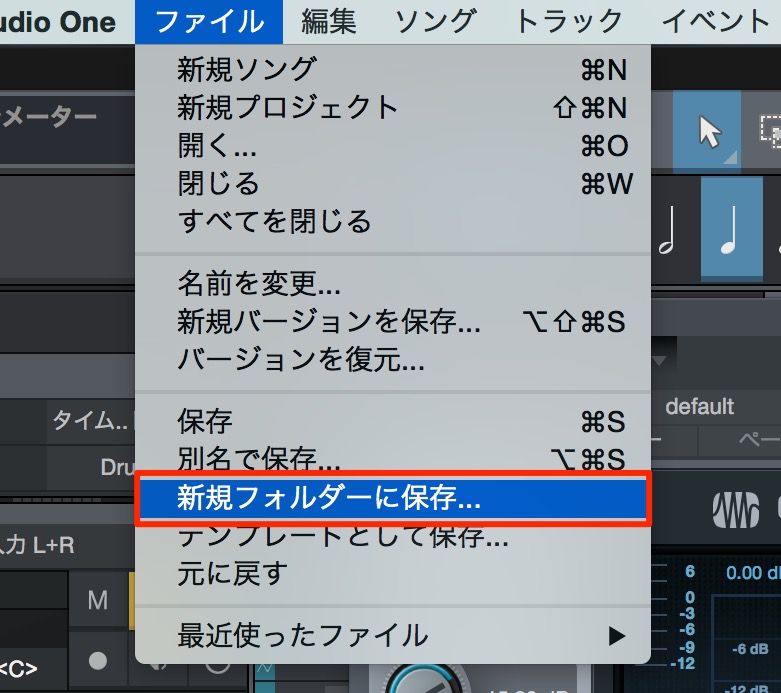The height and width of the screenshot is (693, 781).
Task: Click the default preset label
Action: (699, 407)
